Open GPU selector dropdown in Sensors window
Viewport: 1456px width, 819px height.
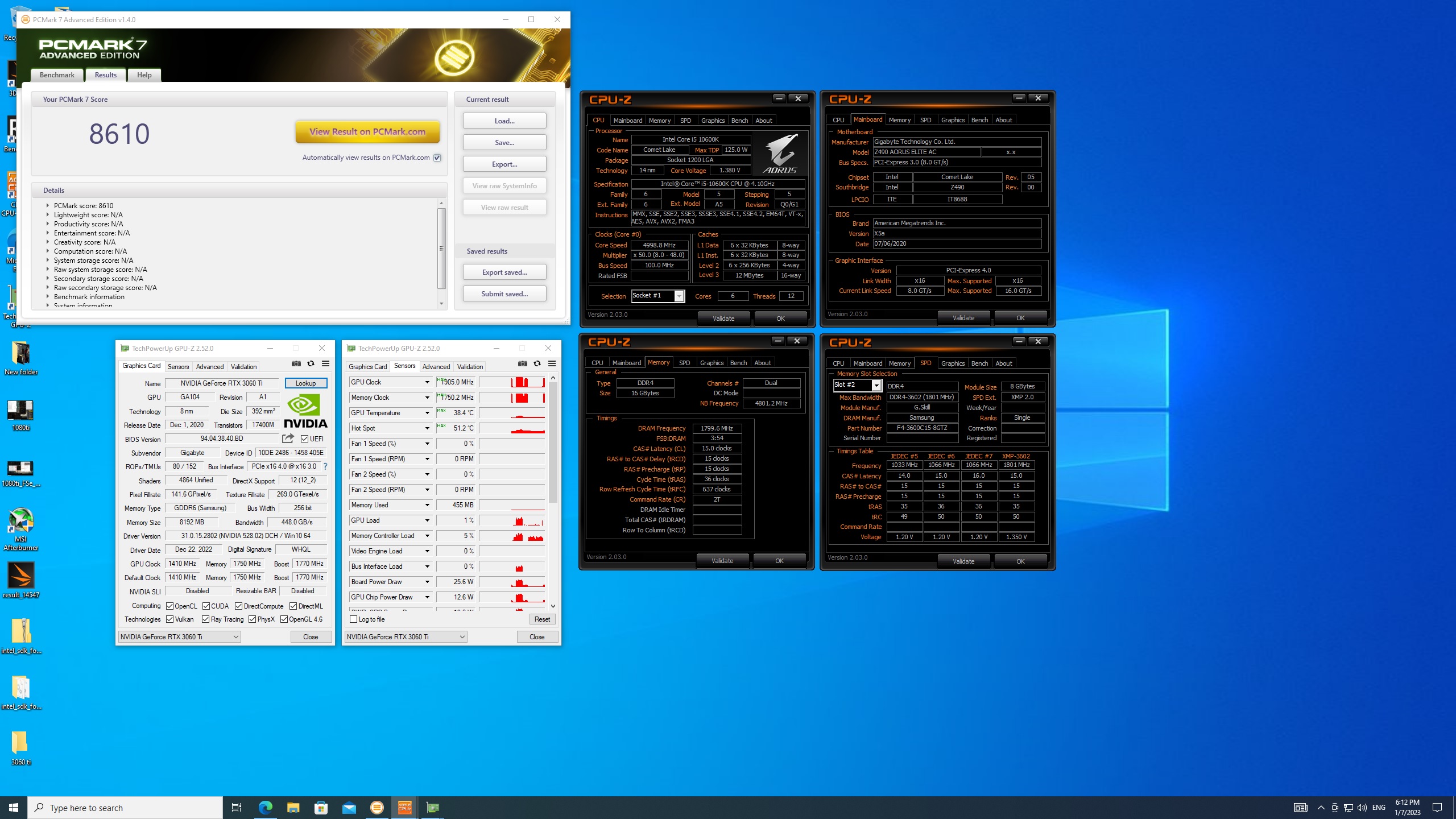406,637
